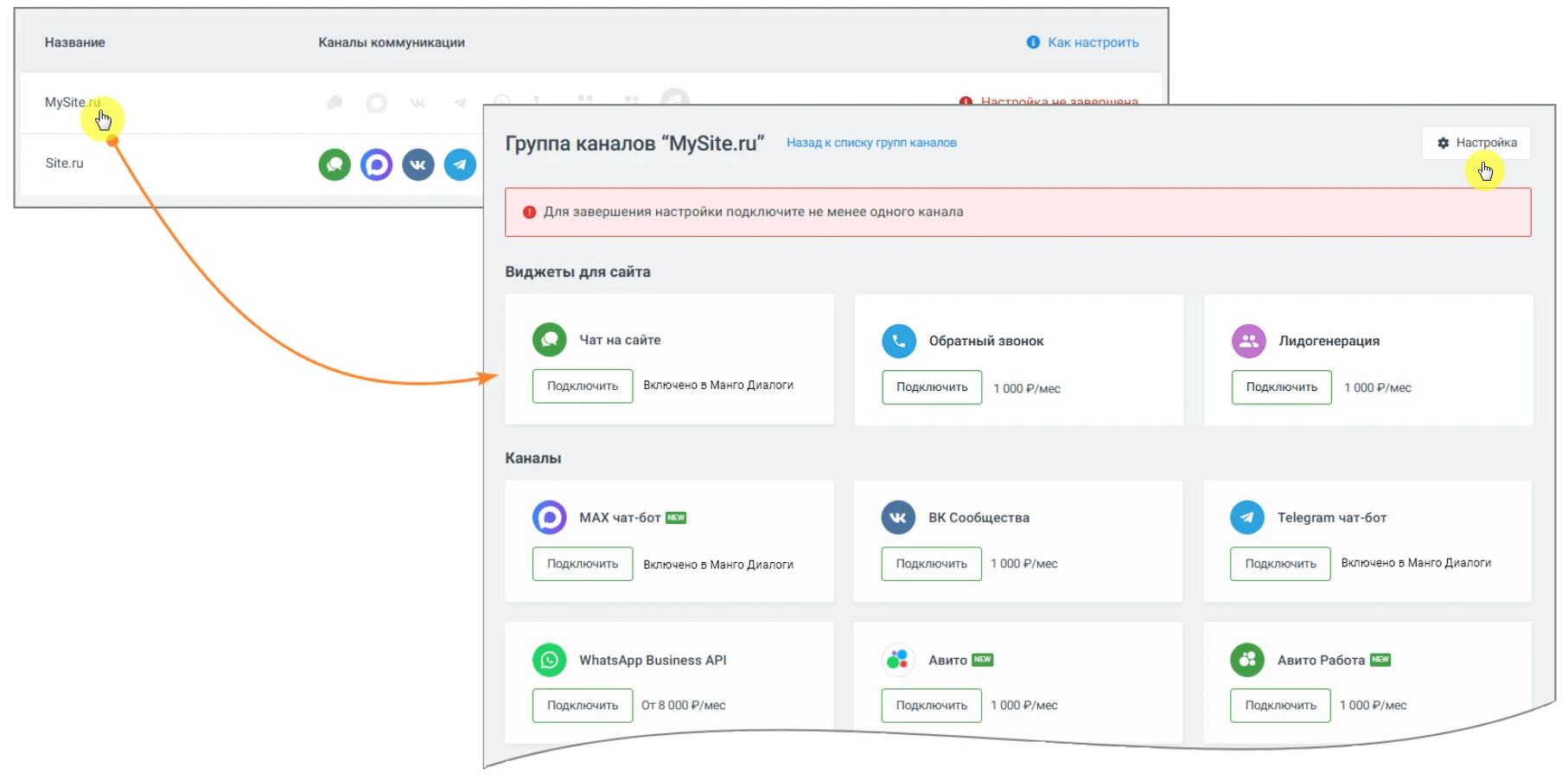Click the green chat icon in Site.ru row
The image size is (1568, 780).
[335, 164]
